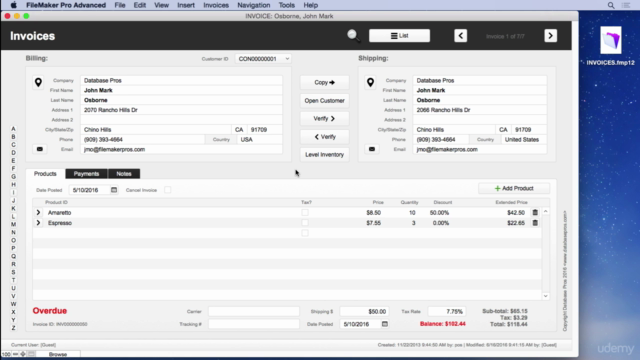Switch to List view
This screenshot has height=360, width=640.
click(x=399, y=36)
